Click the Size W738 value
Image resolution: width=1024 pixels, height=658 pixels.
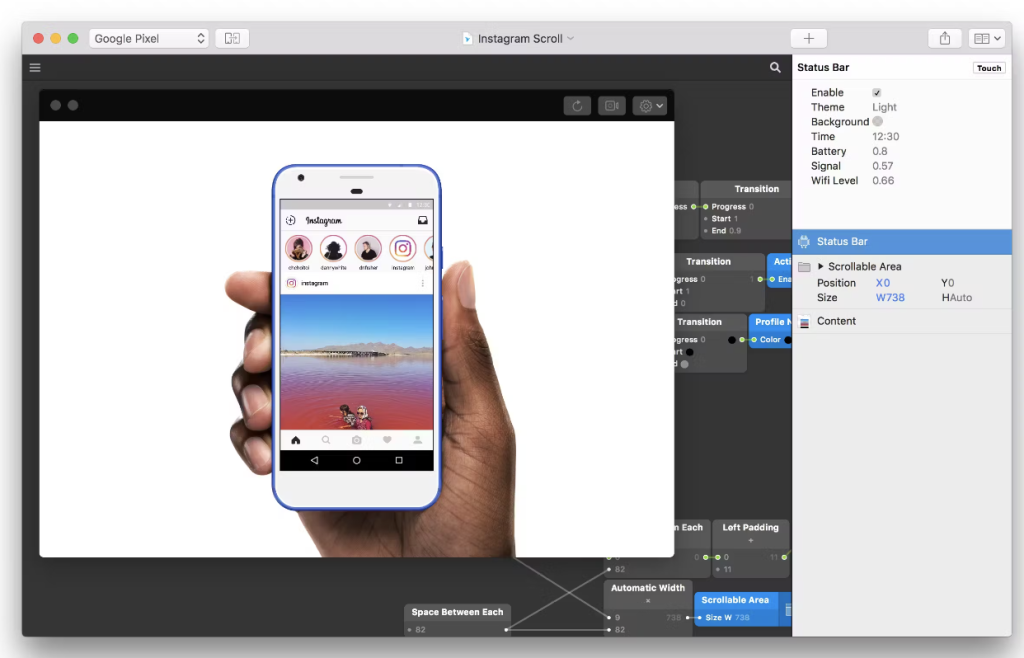[x=890, y=298]
